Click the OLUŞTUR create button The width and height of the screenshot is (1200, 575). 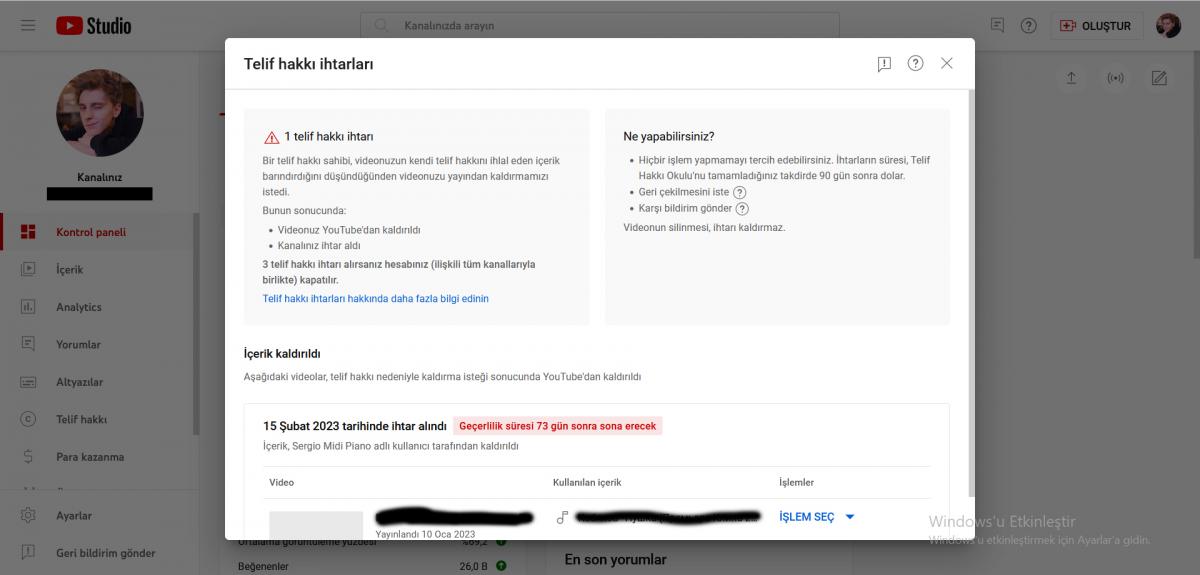coord(1097,26)
